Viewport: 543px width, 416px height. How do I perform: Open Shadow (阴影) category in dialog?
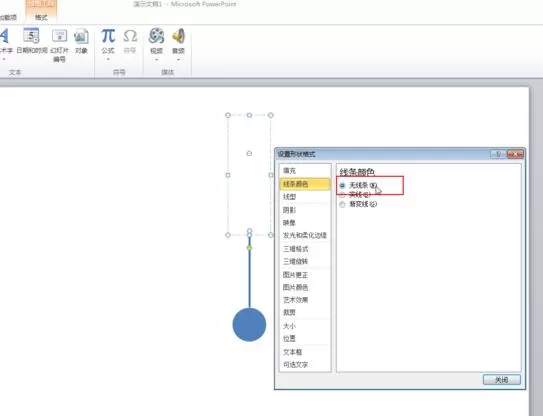305,210
